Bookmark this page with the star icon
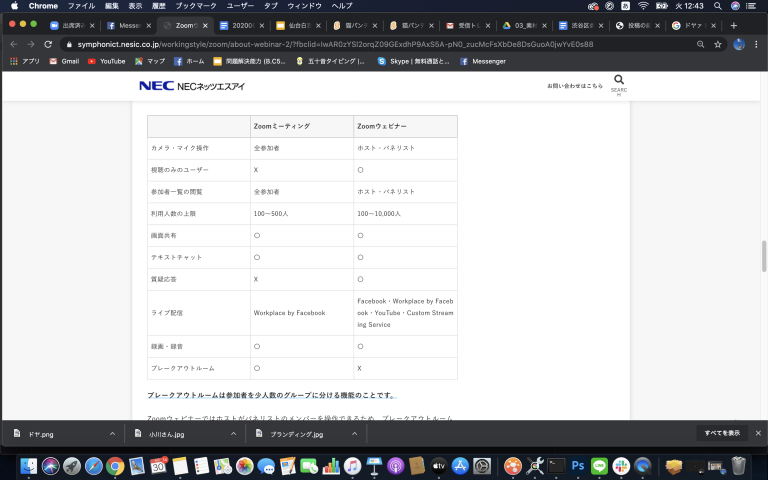 (717, 44)
